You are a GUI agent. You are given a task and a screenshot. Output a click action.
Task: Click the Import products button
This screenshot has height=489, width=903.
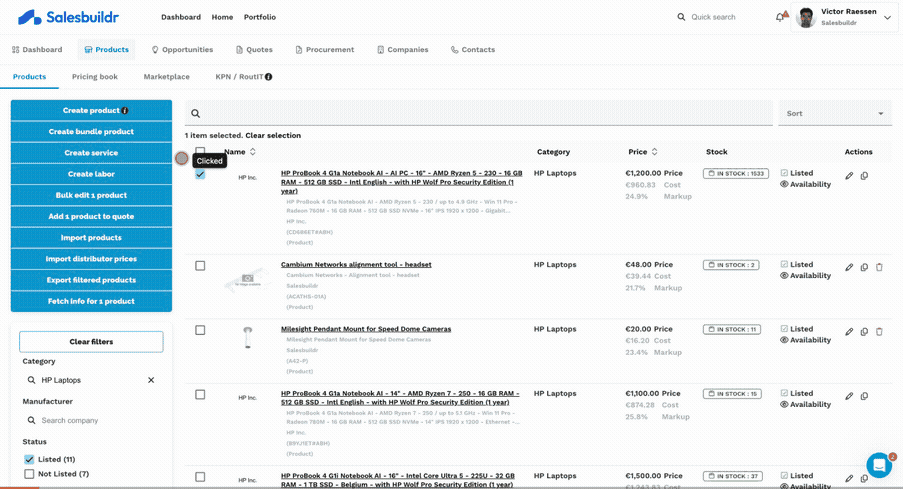91,238
